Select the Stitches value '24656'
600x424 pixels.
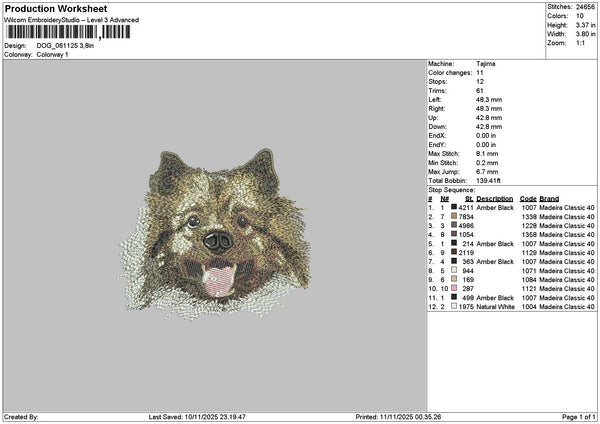pos(585,7)
